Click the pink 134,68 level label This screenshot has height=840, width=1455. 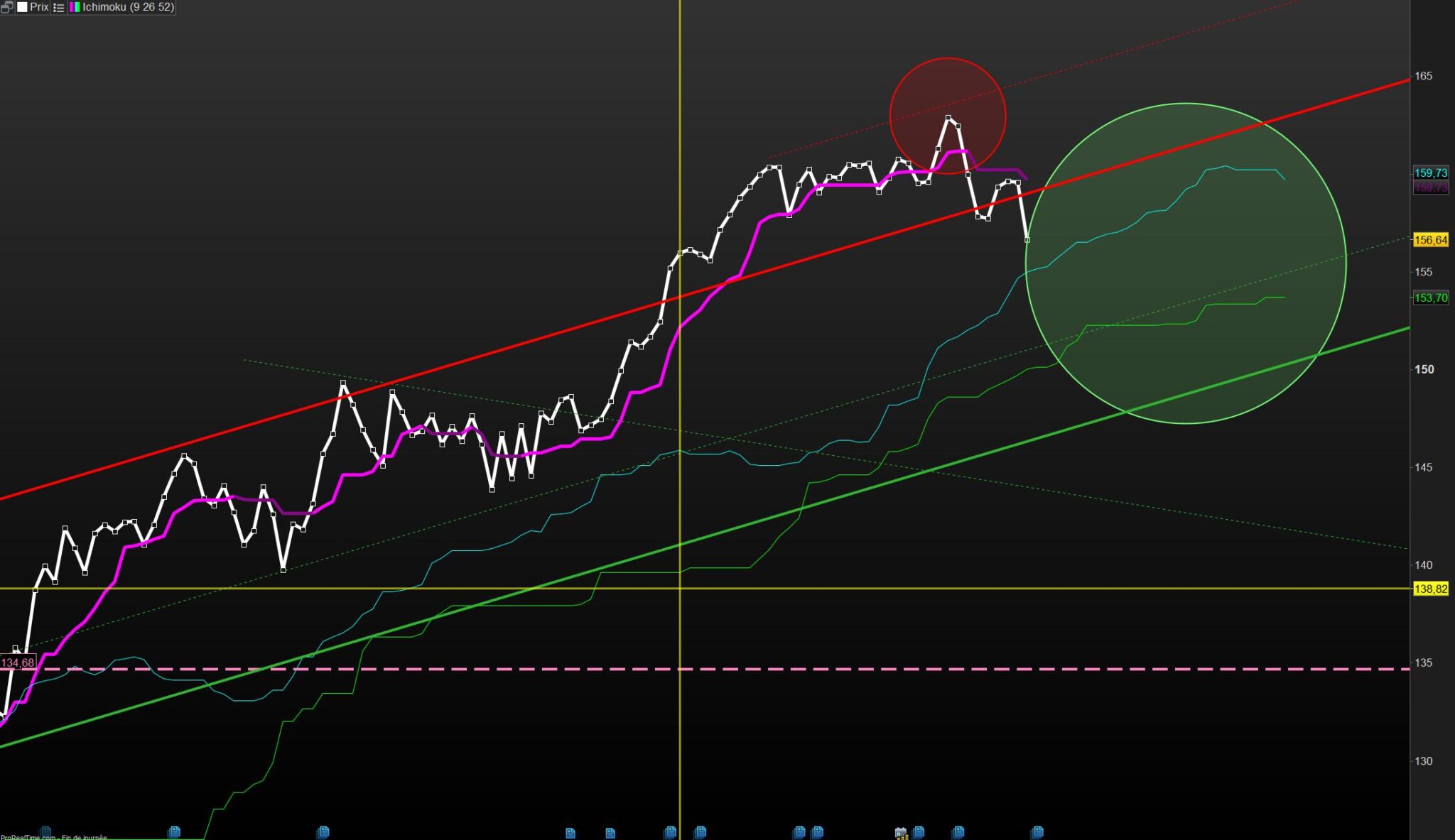tap(18, 662)
